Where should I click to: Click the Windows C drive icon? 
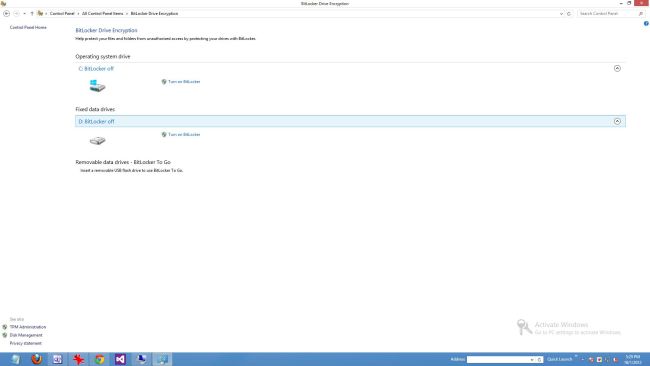(x=97, y=86)
